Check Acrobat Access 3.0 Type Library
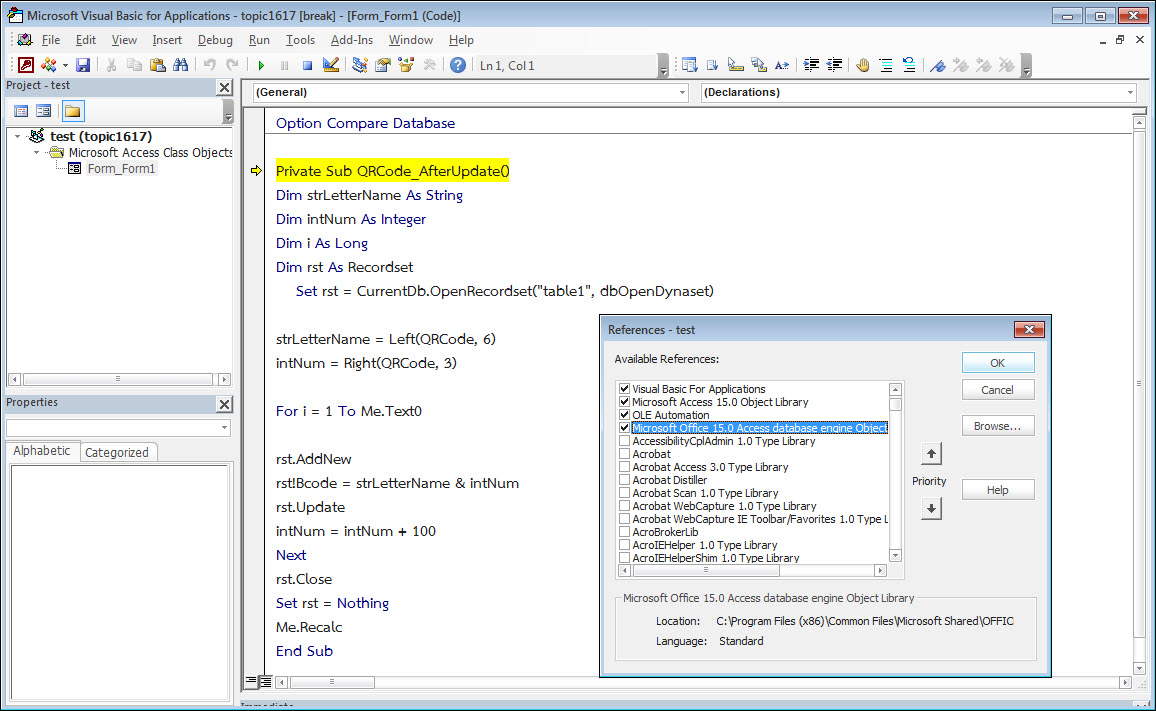Screen dimensions: 1156x711 [x=624, y=467]
